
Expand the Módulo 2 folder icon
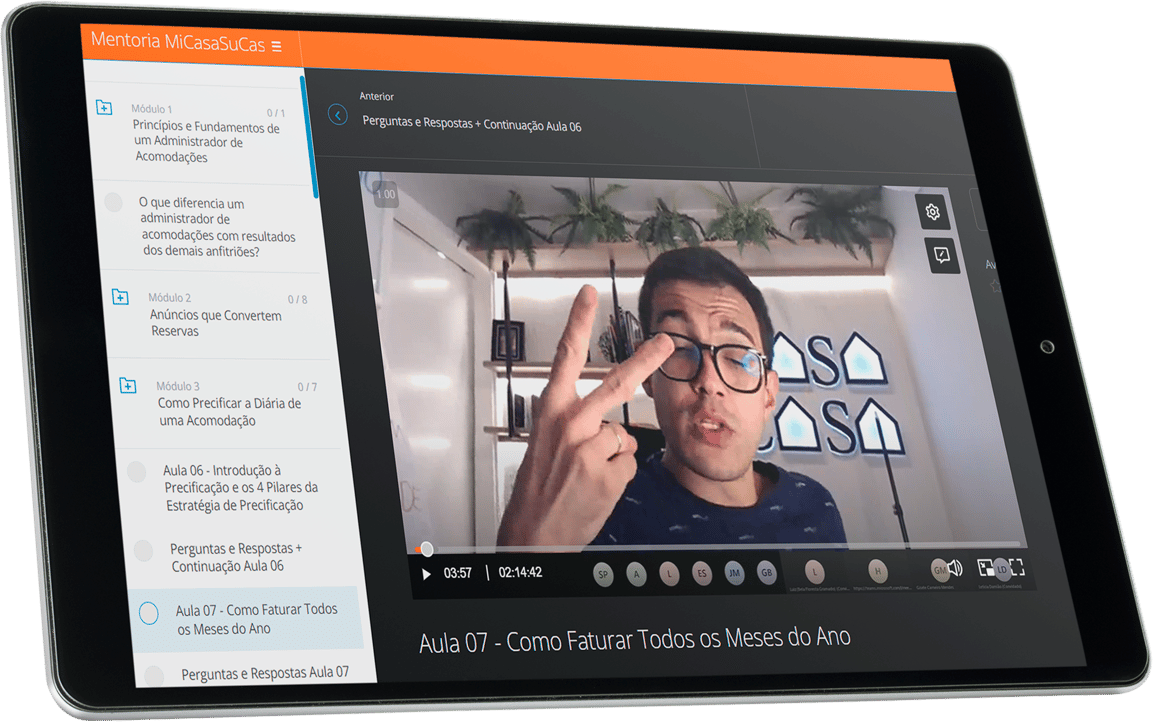tap(120, 296)
